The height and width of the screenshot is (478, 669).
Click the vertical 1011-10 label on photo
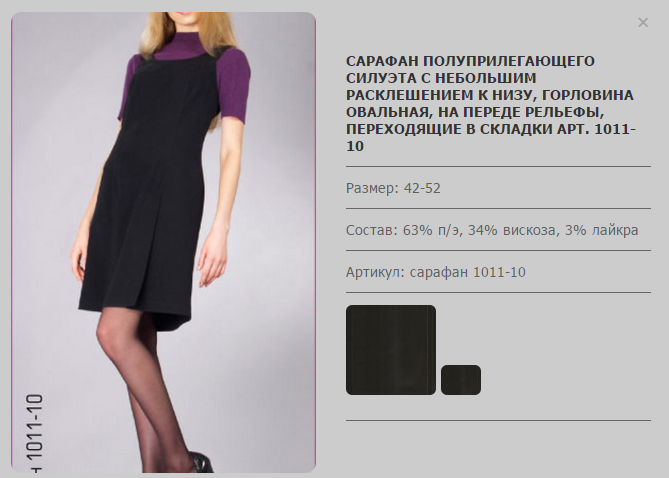click(35, 432)
